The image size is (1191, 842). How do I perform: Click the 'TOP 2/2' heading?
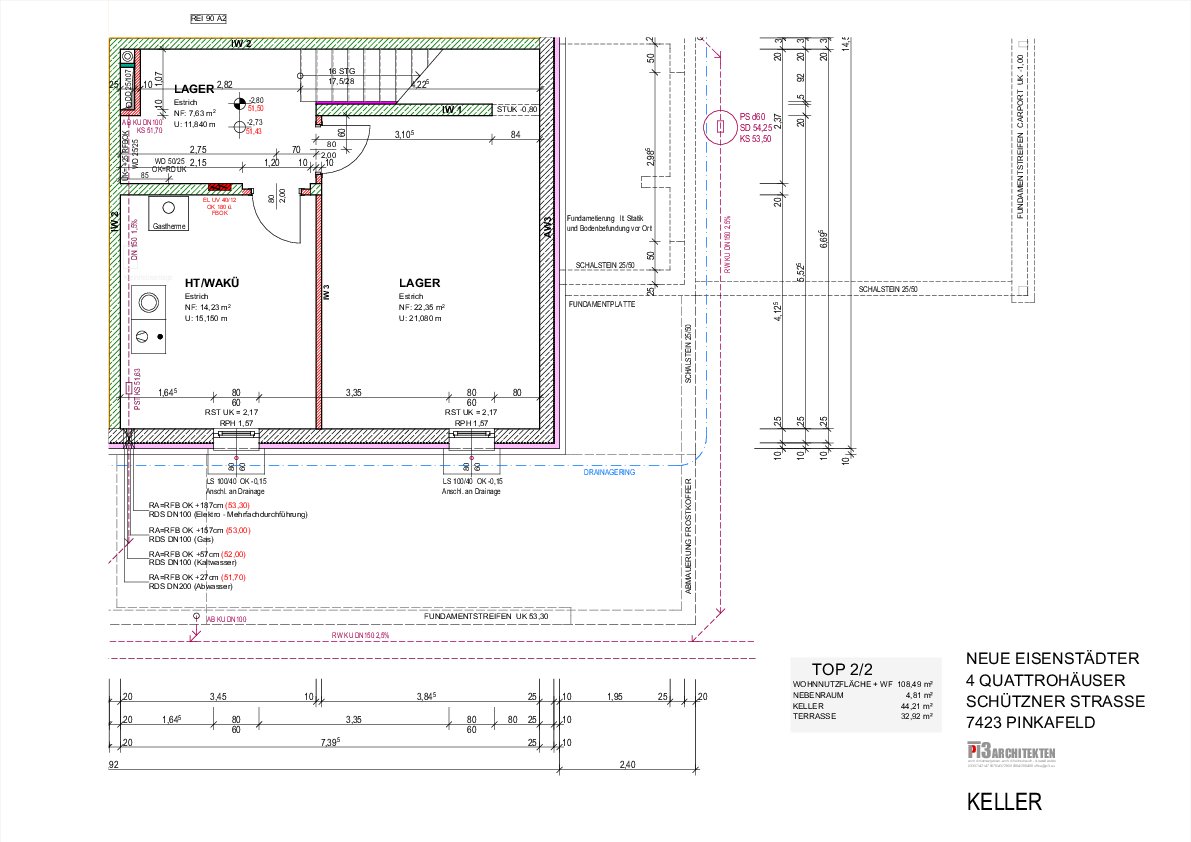[842, 670]
